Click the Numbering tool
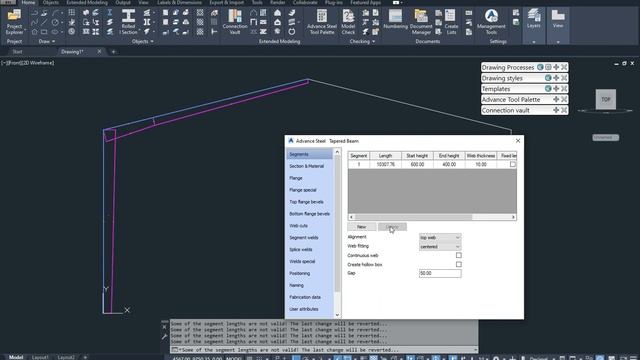Screen dimensions: 640x360 [395, 20]
